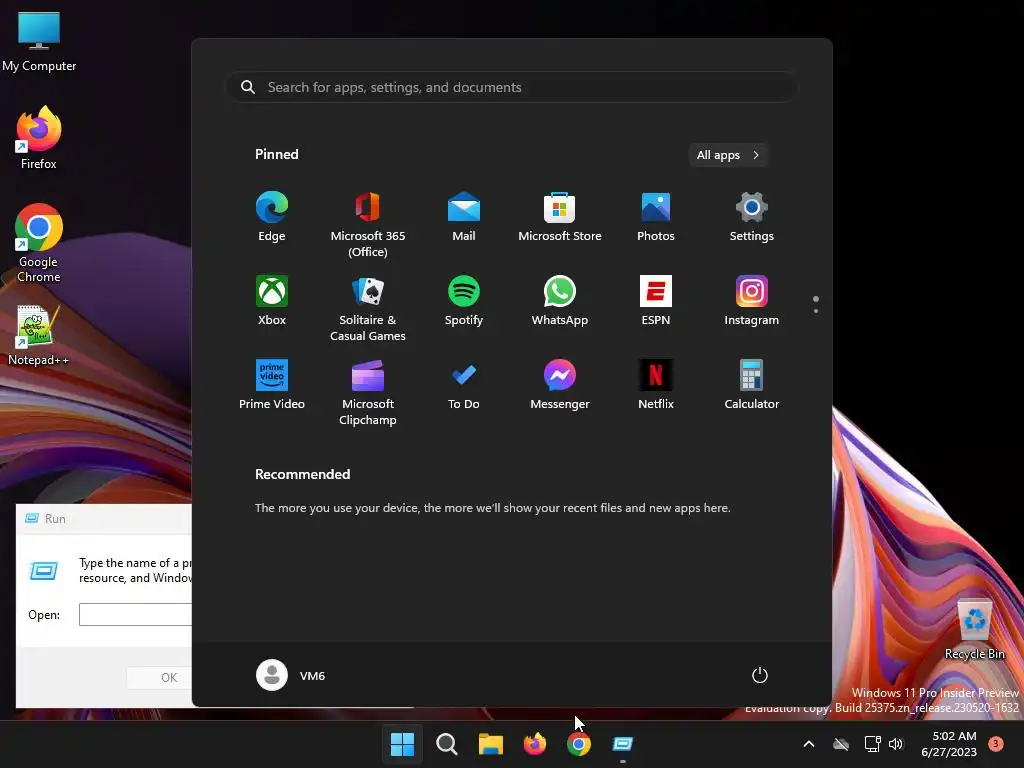The height and width of the screenshot is (768, 1024).
Task: Open Microsoft Store
Action: coord(560,217)
